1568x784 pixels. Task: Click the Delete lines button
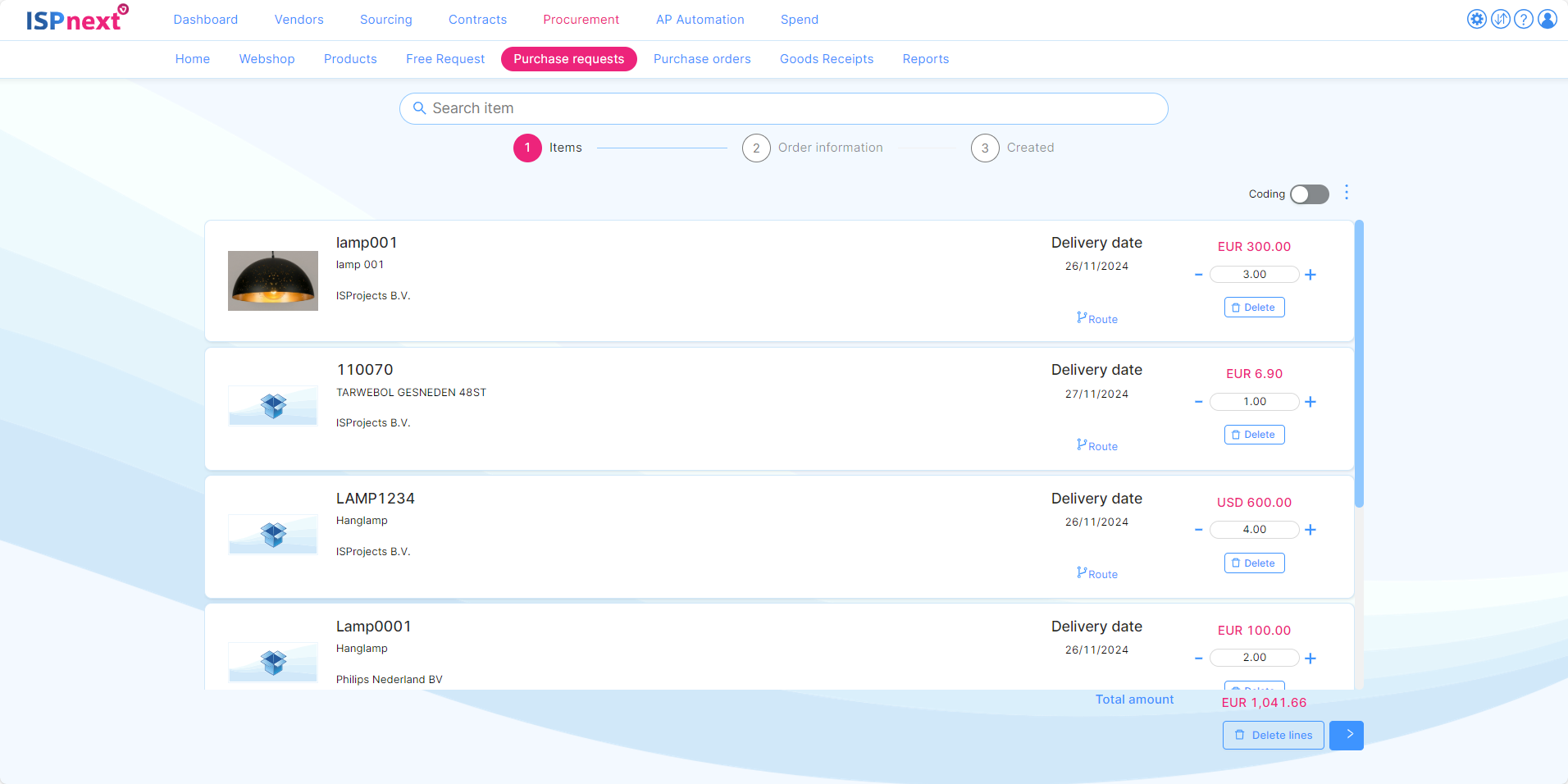point(1273,735)
